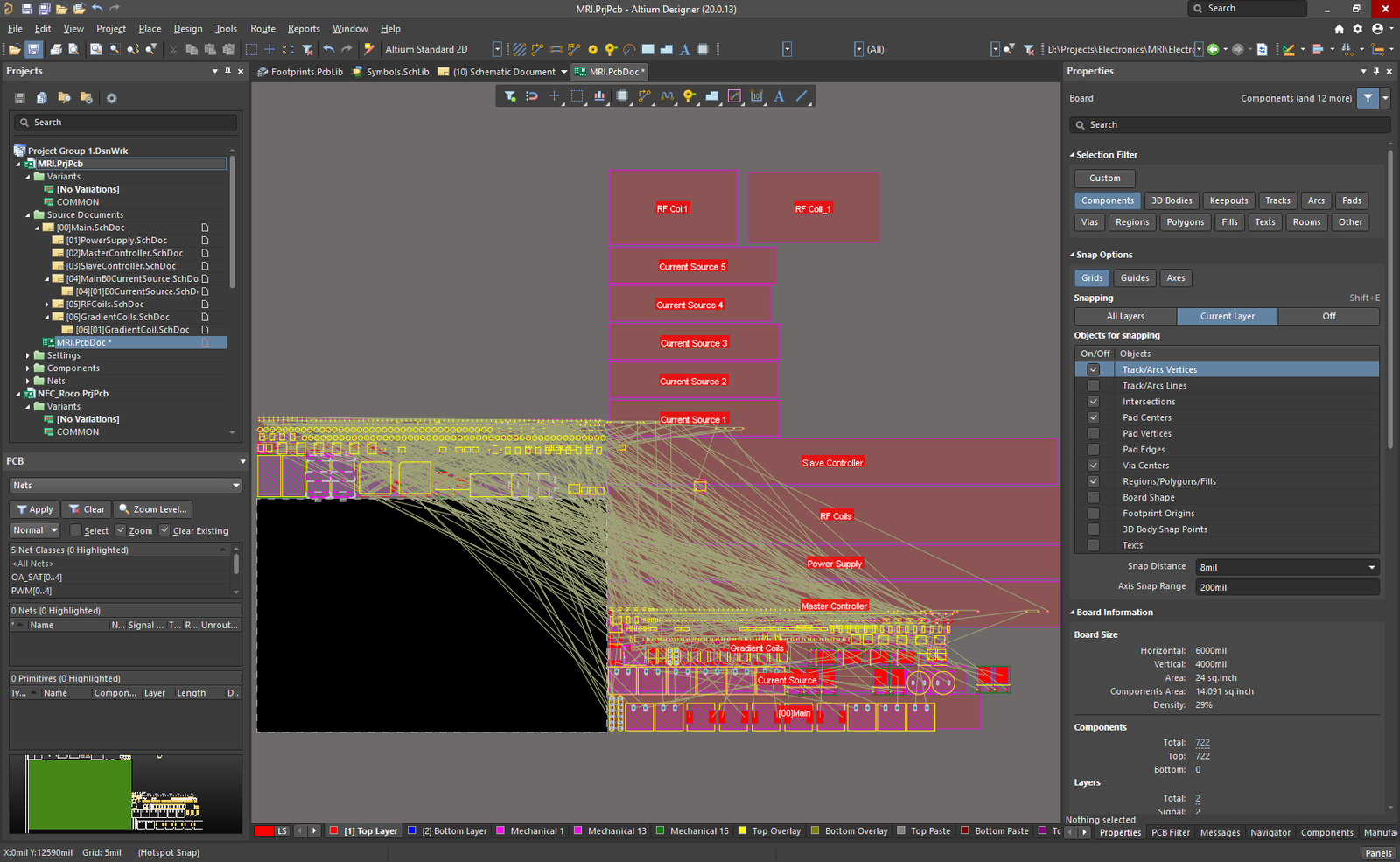Select the place string text tool in the active bar
The width and height of the screenshot is (1400, 862).
coord(779,96)
